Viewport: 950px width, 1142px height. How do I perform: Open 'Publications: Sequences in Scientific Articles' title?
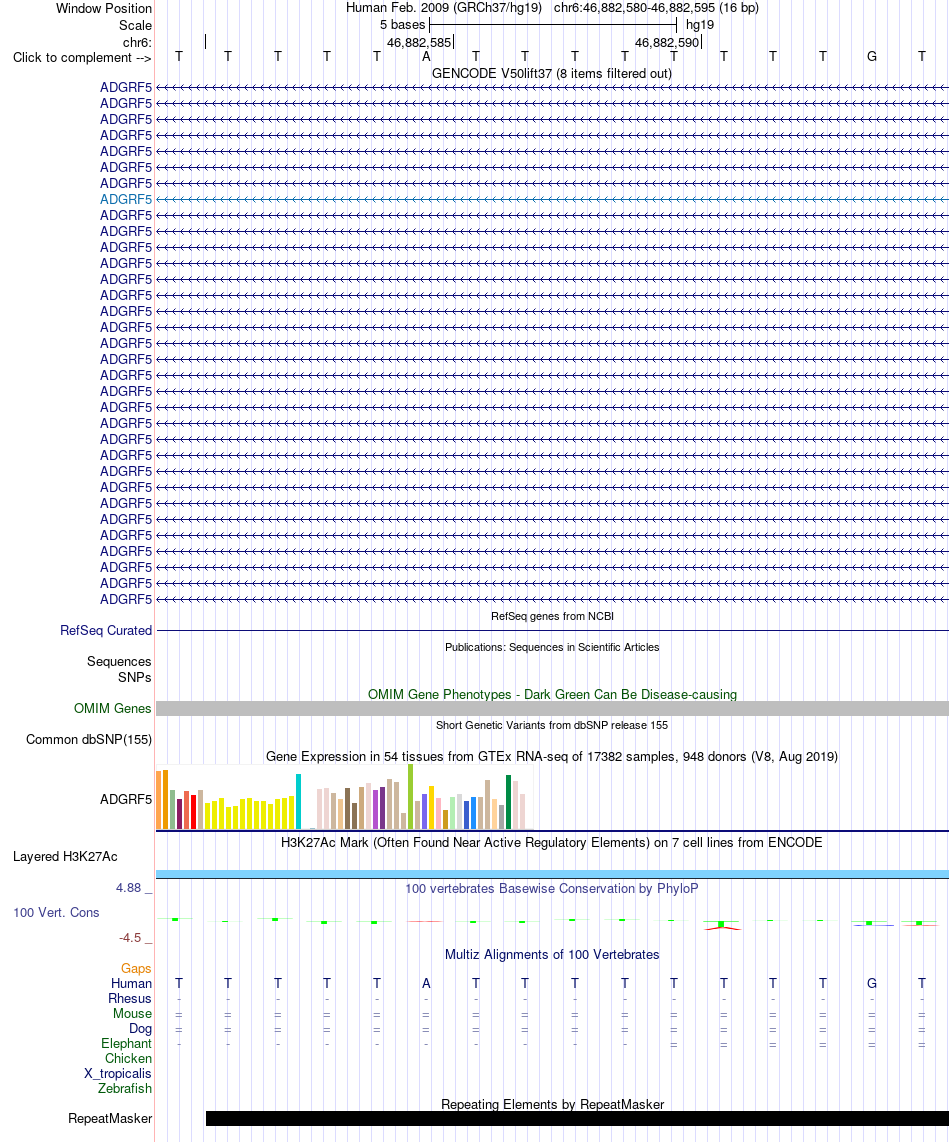point(552,647)
